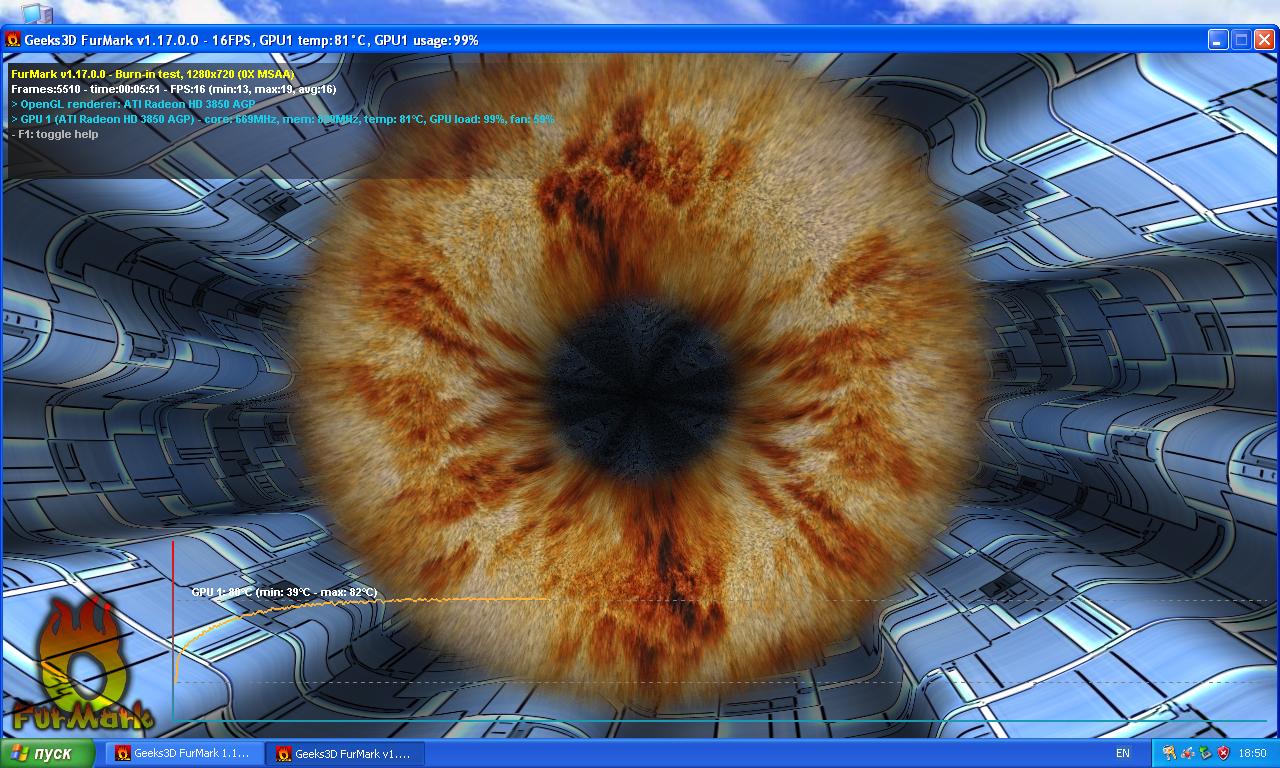Open the Start menu (пуск) button
The width and height of the screenshot is (1280, 768).
(x=47, y=753)
